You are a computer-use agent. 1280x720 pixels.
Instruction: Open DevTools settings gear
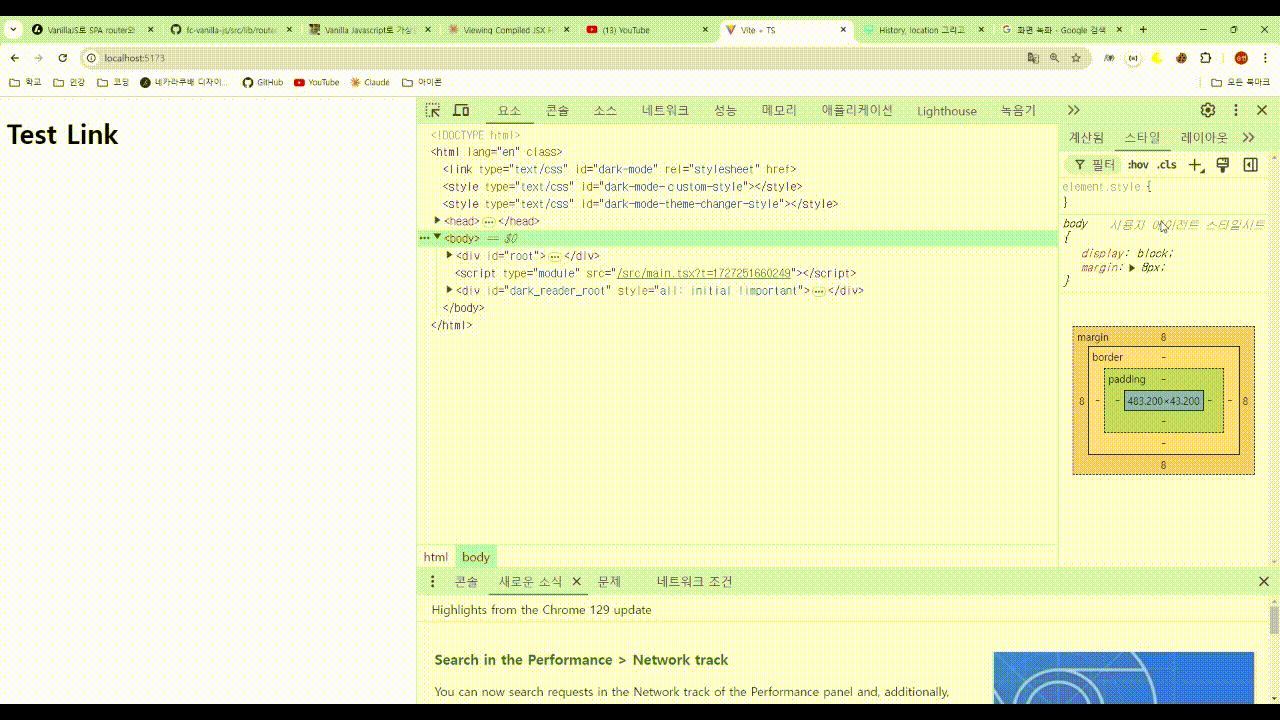click(x=1207, y=110)
